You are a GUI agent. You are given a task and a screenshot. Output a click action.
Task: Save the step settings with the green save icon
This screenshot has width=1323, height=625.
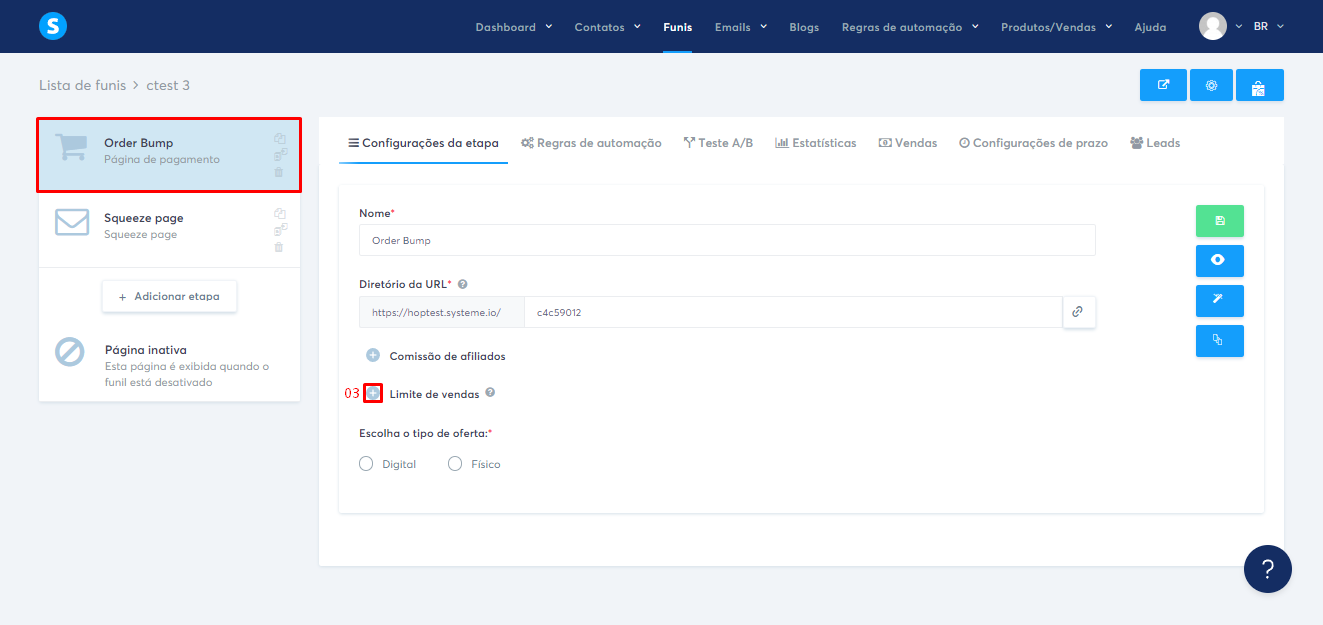[1219, 221]
